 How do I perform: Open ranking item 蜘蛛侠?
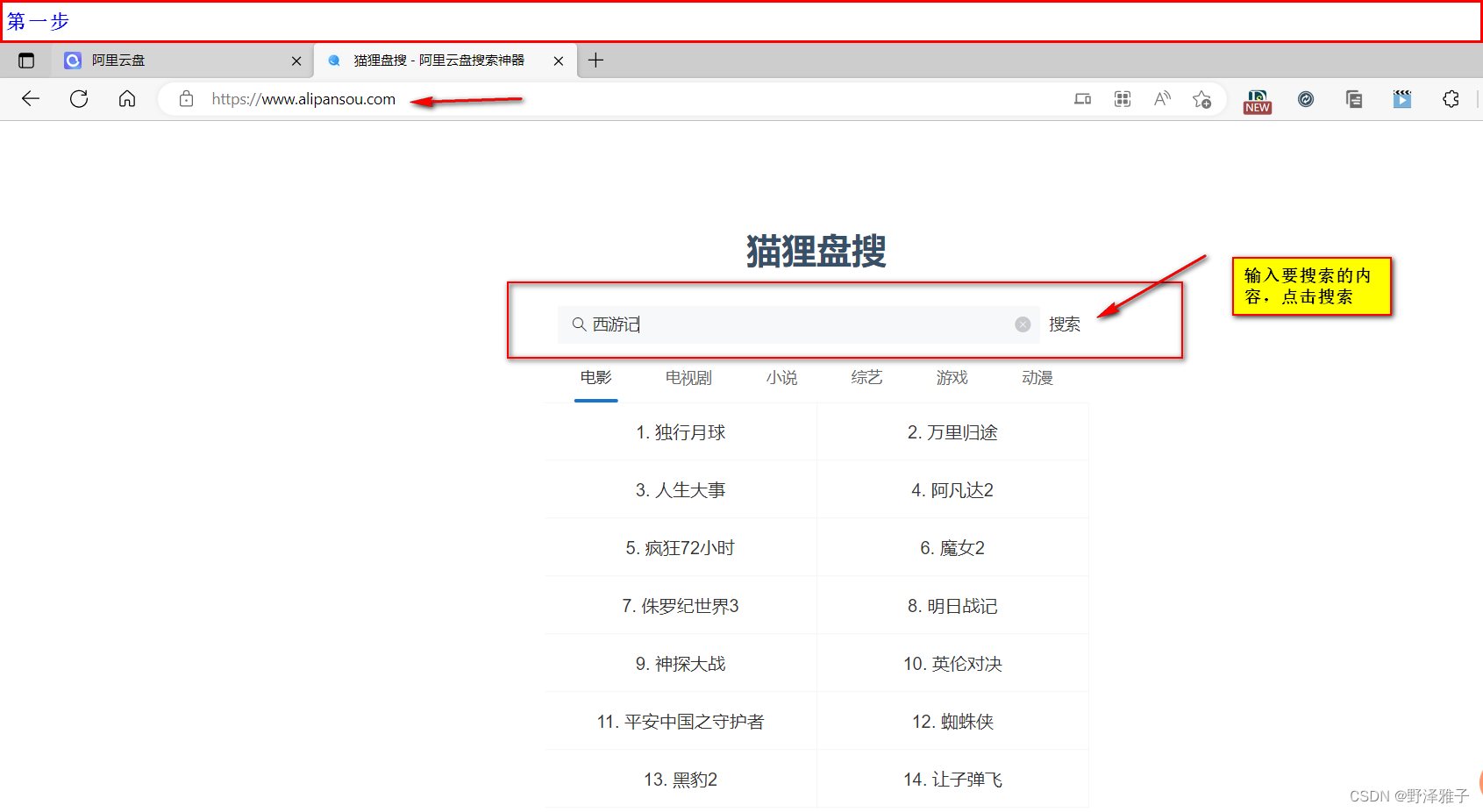[x=952, y=722]
